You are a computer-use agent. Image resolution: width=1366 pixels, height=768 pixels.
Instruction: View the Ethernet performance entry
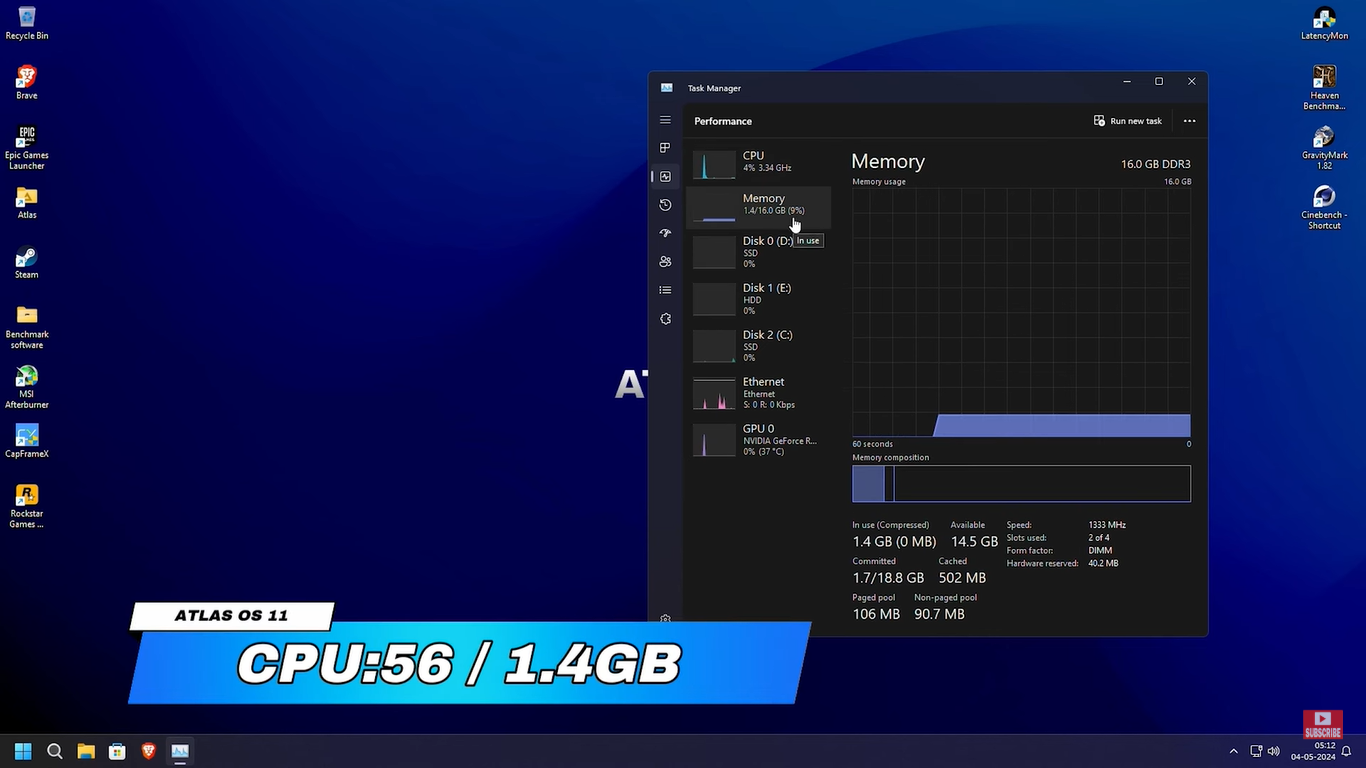click(758, 392)
